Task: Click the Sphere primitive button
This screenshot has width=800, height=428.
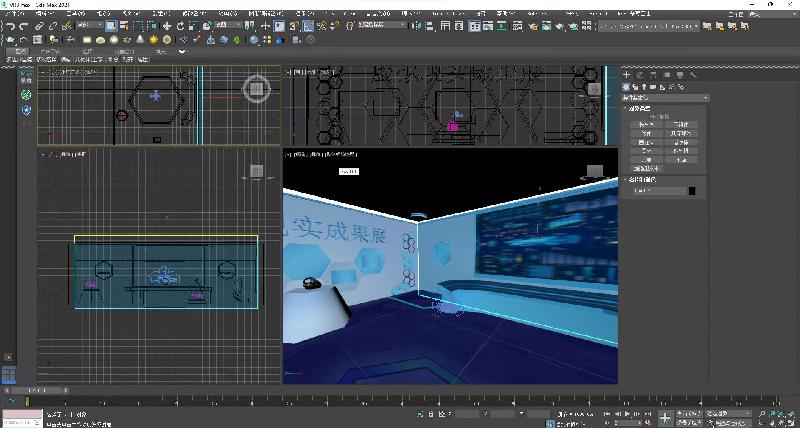Action: 646,133
